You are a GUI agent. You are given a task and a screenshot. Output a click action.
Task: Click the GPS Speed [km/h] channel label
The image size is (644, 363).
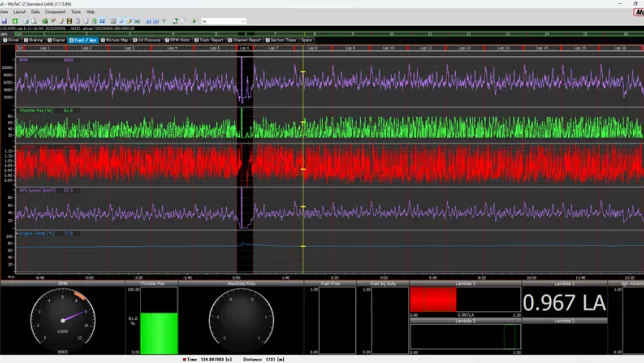pyautogui.click(x=37, y=190)
